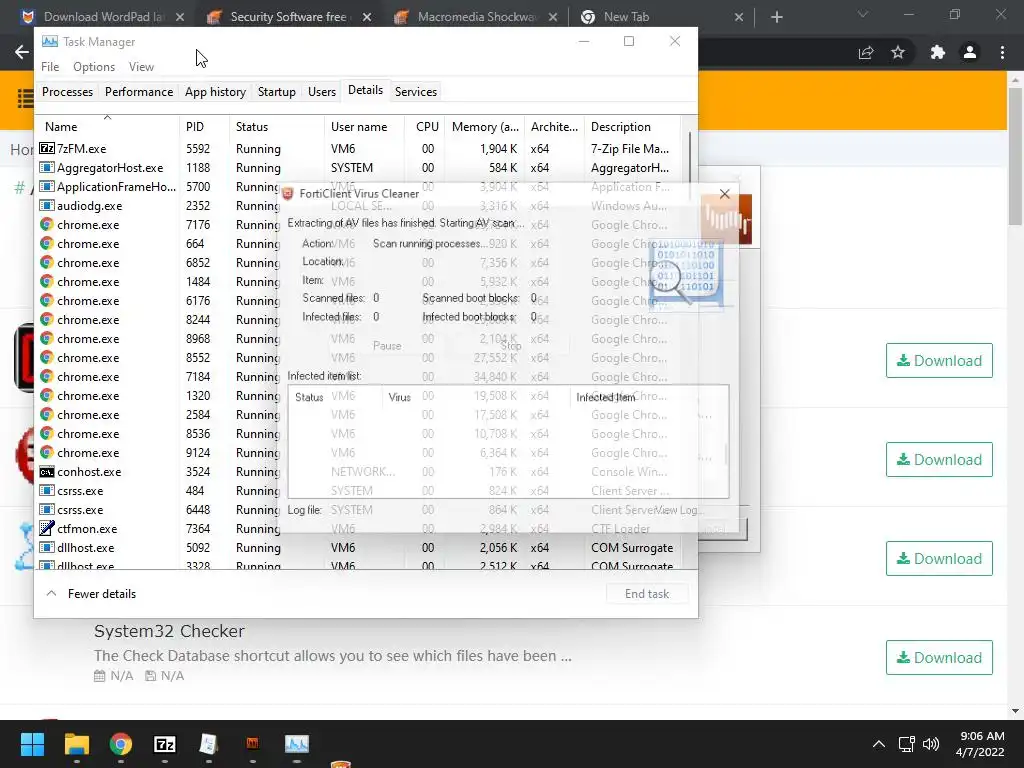Click the audiodg.exe process icon
This screenshot has width=1024, height=768.
pos(46,206)
